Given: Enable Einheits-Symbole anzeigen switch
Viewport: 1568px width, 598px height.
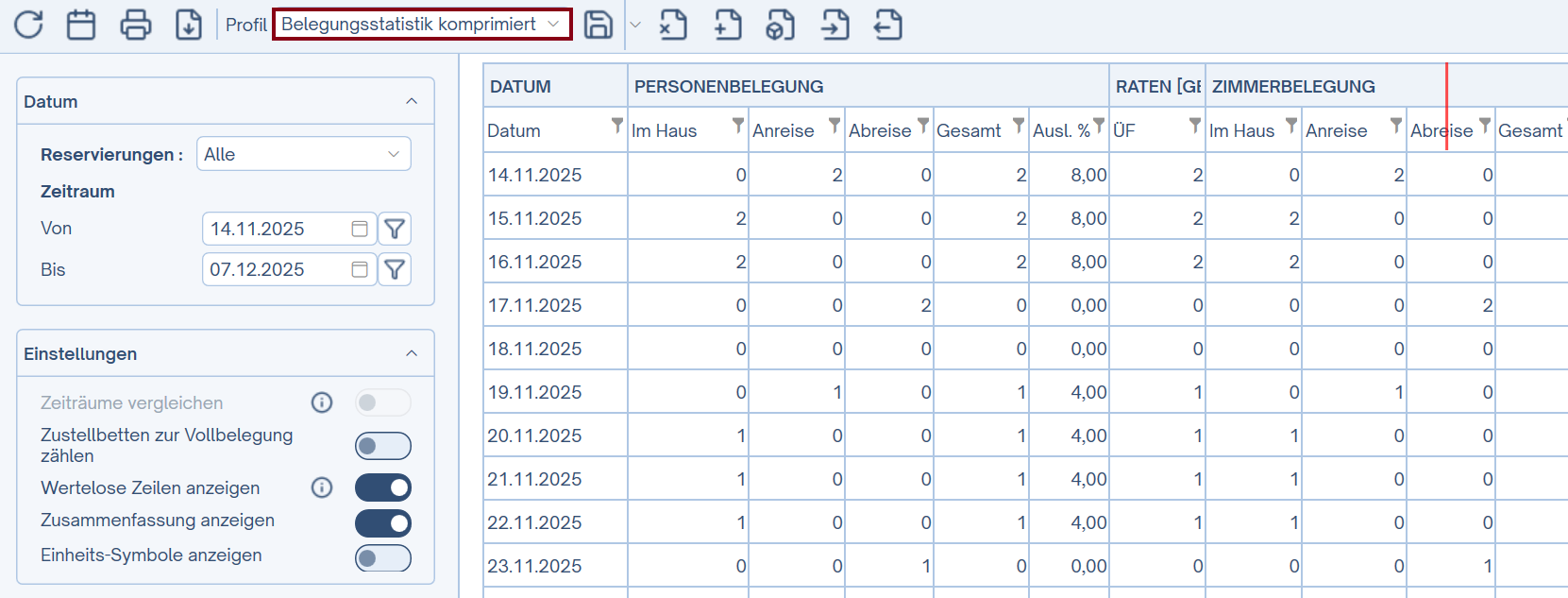Looking at the screenshot, I should (x=383, y=558).
